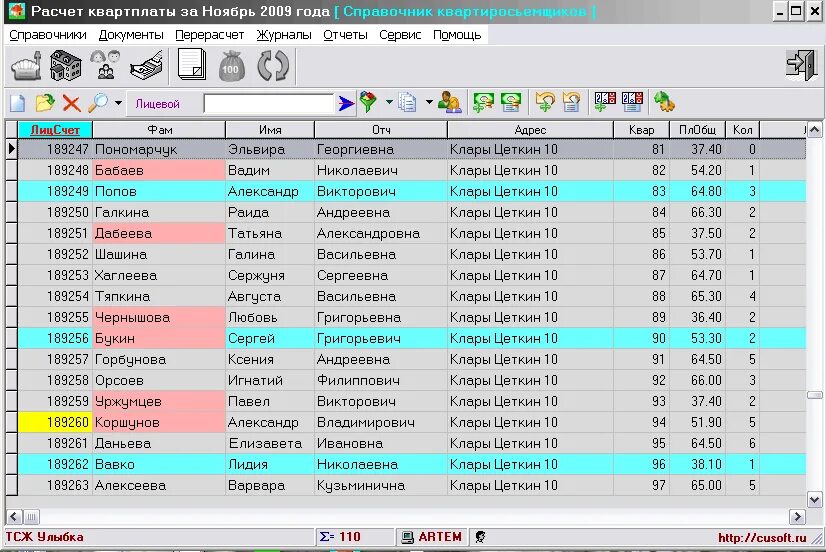Click the person at desk icon
The height and width of the screenshot is (552, 826).
(450, 102)
